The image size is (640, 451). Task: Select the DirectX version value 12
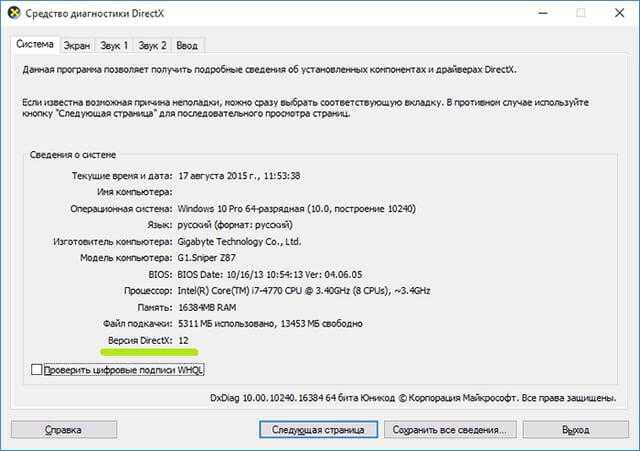click(x=183, y=340)
